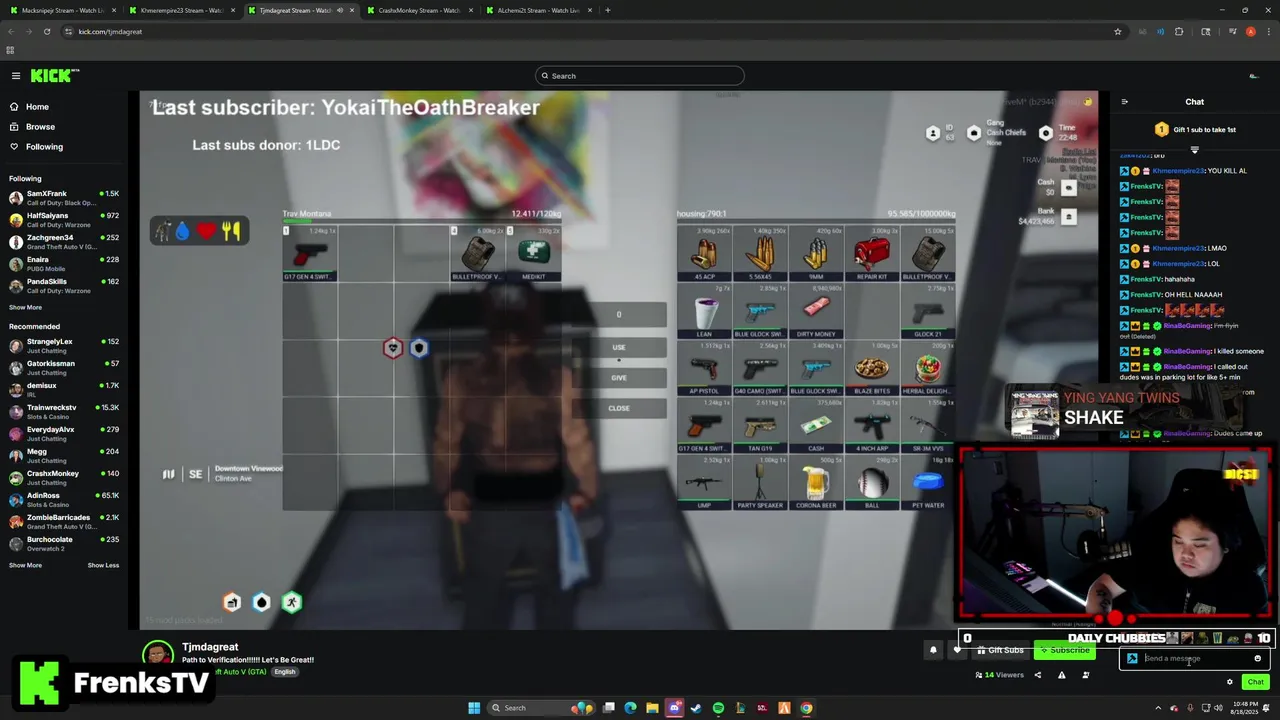This screenshot has width=1280, height=720.
Task: Select Corona Beer inventory item
Action: pos(816,483)
